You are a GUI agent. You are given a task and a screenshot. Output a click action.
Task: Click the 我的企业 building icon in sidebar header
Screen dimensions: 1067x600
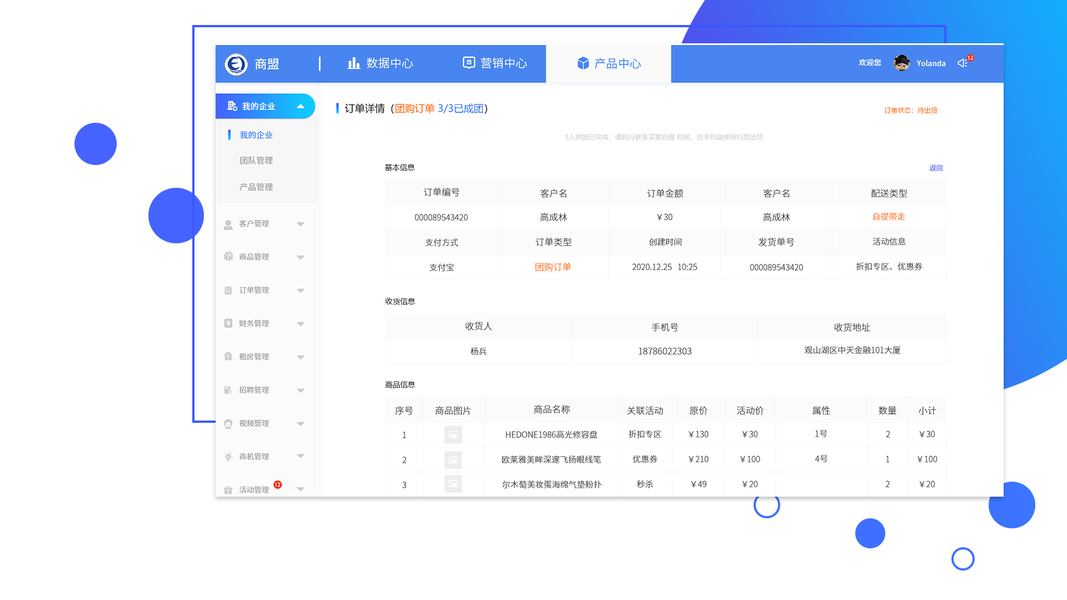(232, 106)
